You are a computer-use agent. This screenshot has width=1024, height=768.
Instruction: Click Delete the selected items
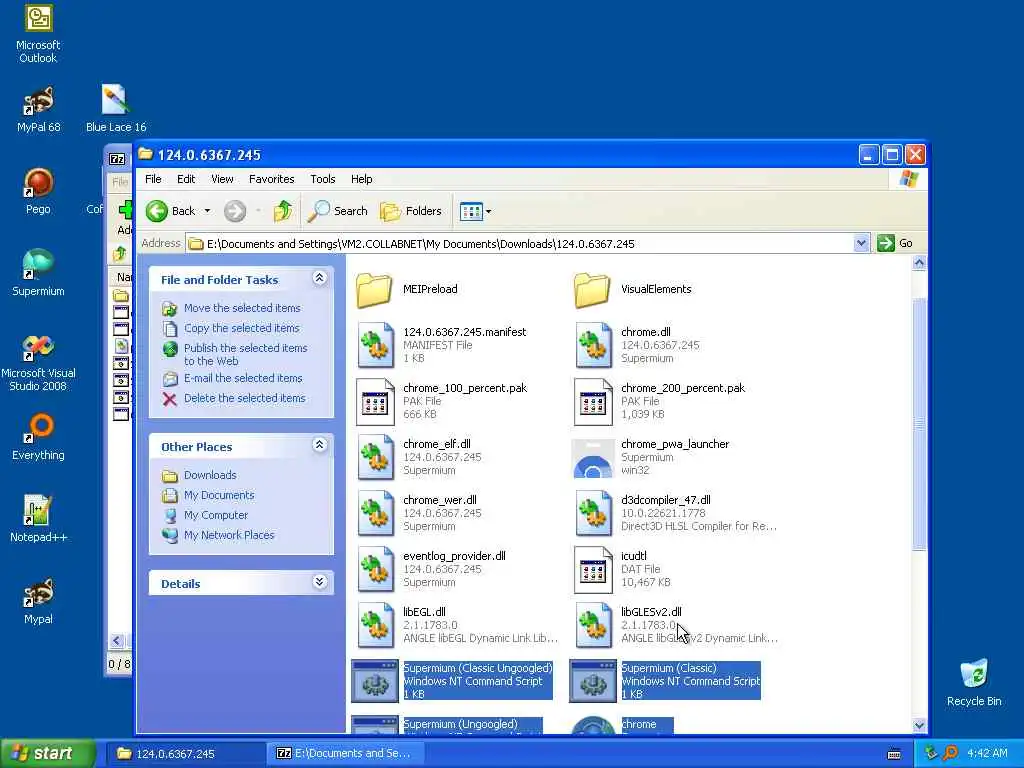coord(244,398)
